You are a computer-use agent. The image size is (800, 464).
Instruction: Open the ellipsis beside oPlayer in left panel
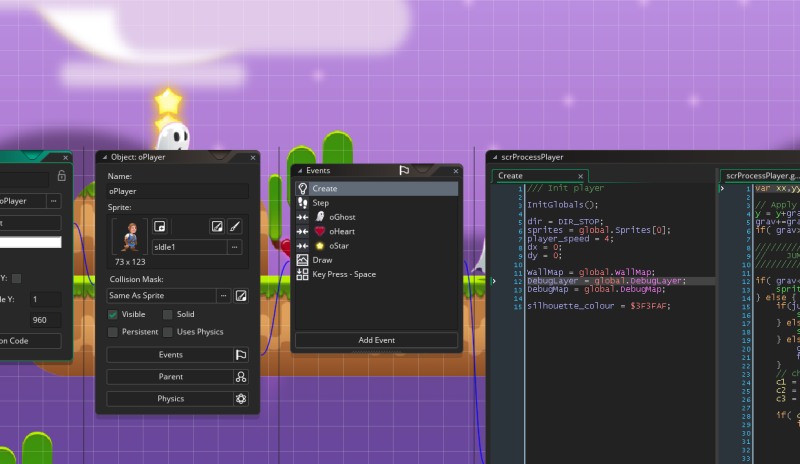pos(54,201)
